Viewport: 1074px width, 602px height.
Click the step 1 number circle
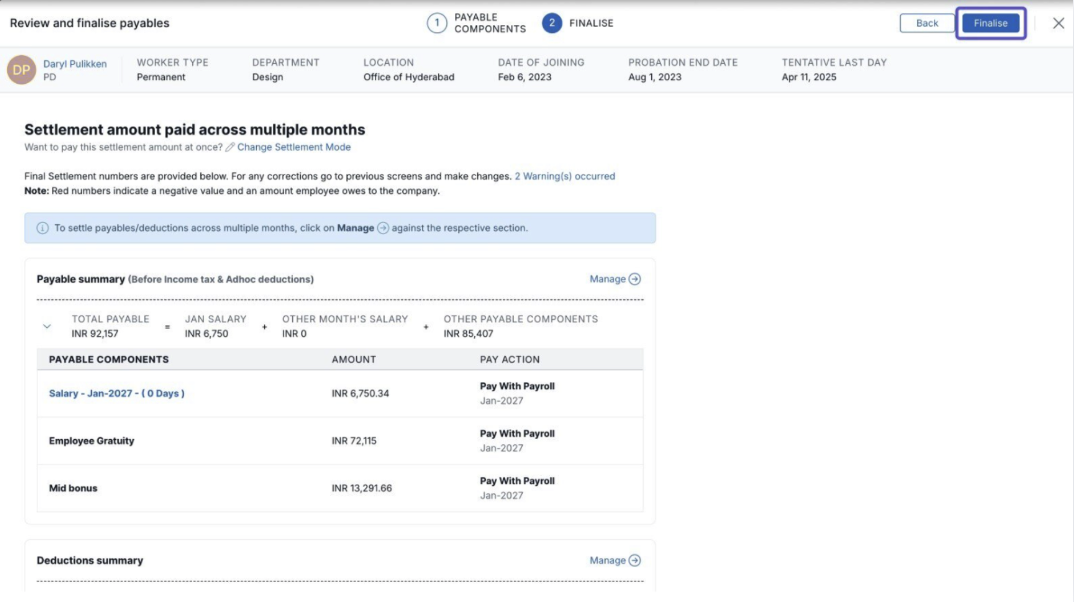click(x=437, y=23)
